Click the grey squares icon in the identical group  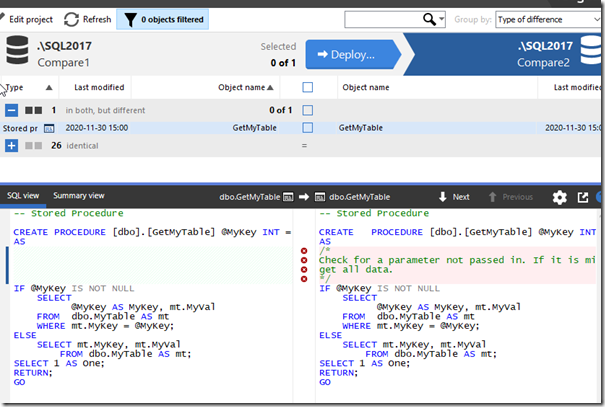tap(34, 145)
